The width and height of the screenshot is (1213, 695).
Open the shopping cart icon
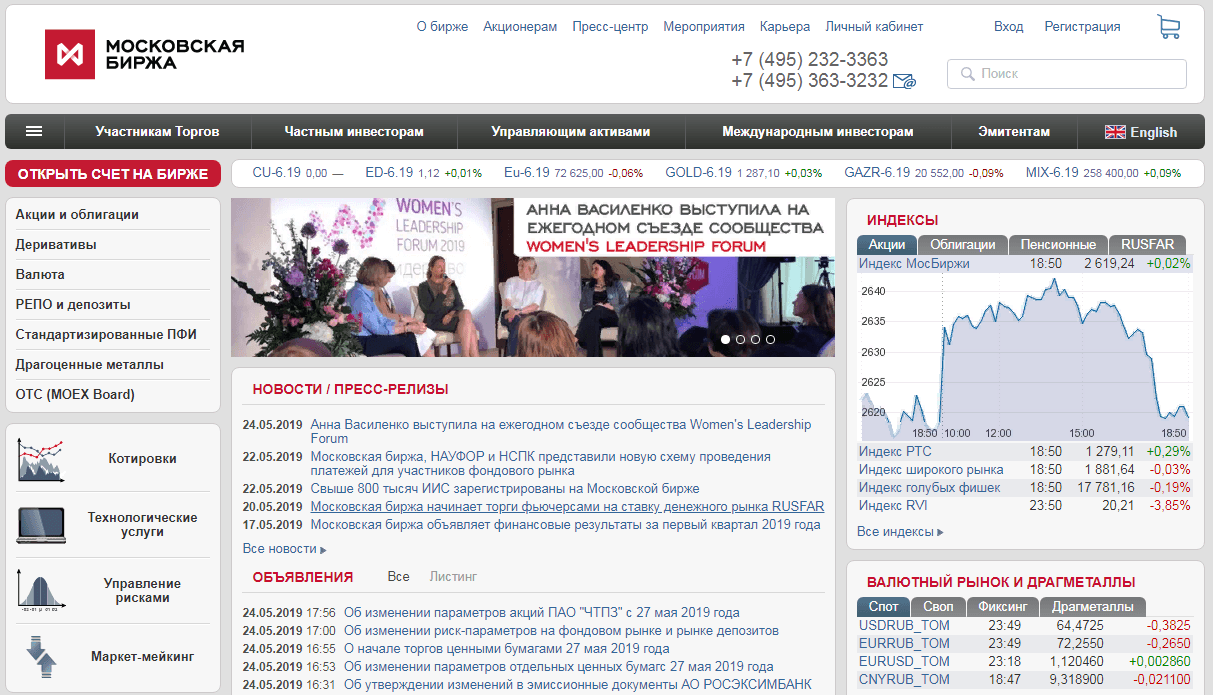[x=1168, y=27]
